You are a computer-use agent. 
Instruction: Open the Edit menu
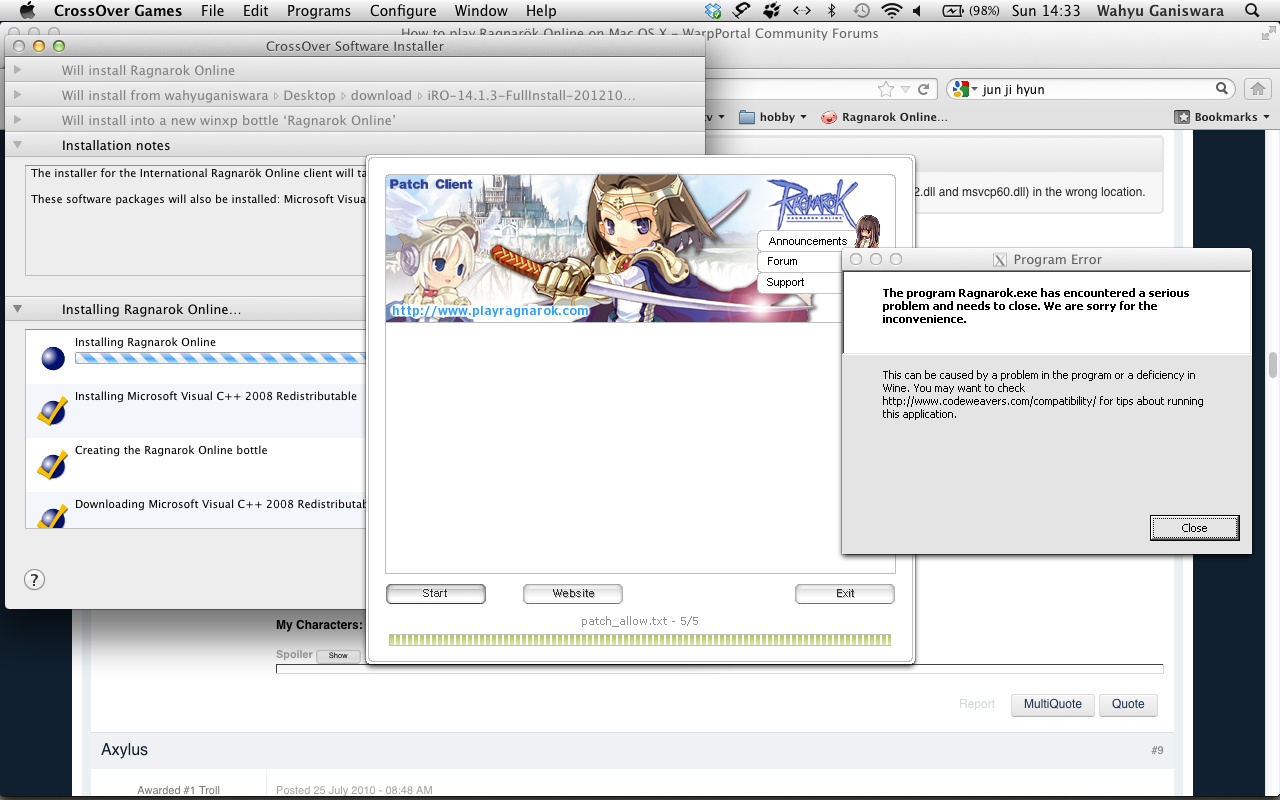click(256, 11)
